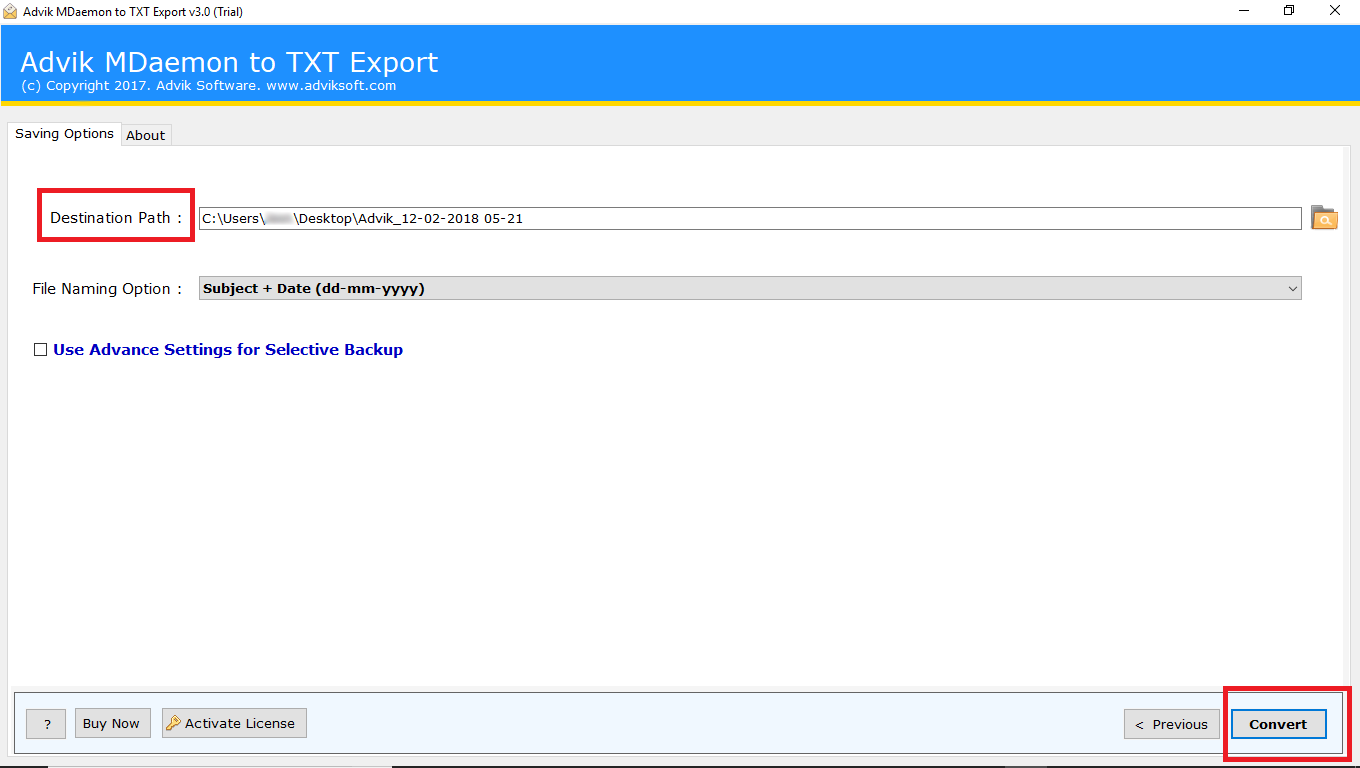Close the Advik MDaemon export window
1360x768 pixels.
(x=1335, y=11)
